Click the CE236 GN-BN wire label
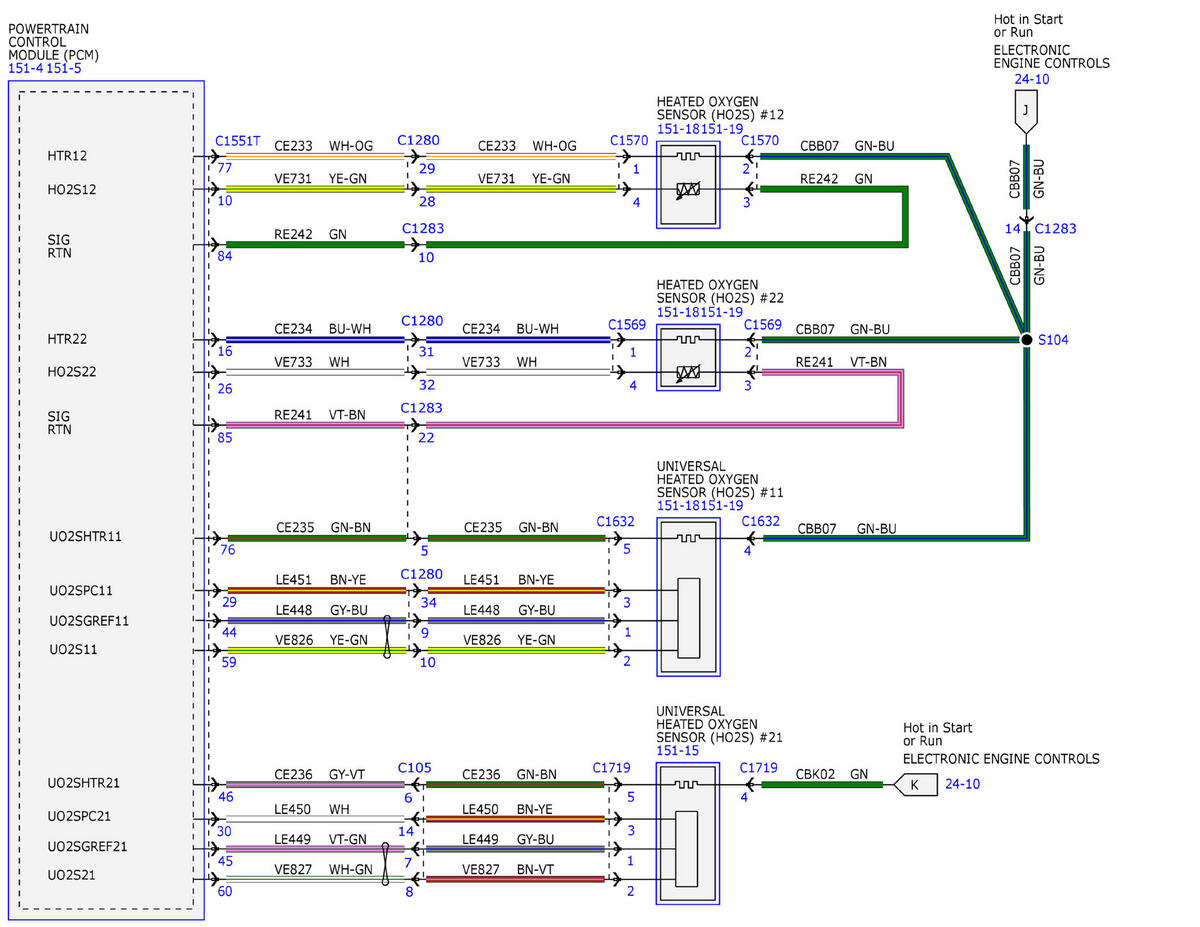This screenshot has width=1200, height=927. click(511, 774)
